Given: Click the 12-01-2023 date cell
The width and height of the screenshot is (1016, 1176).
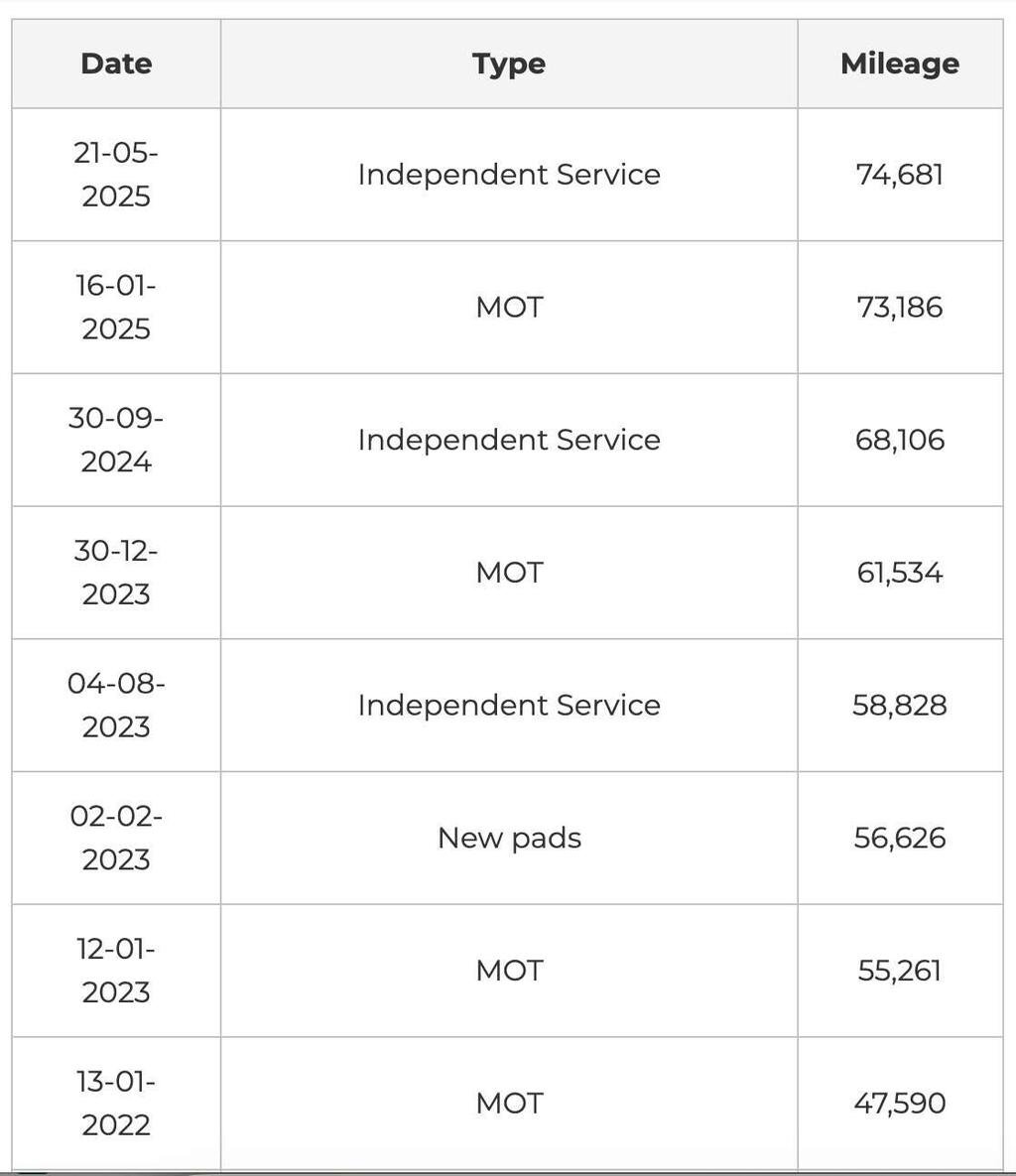Looking at the screenshot, I should click(x=116, y=971).
